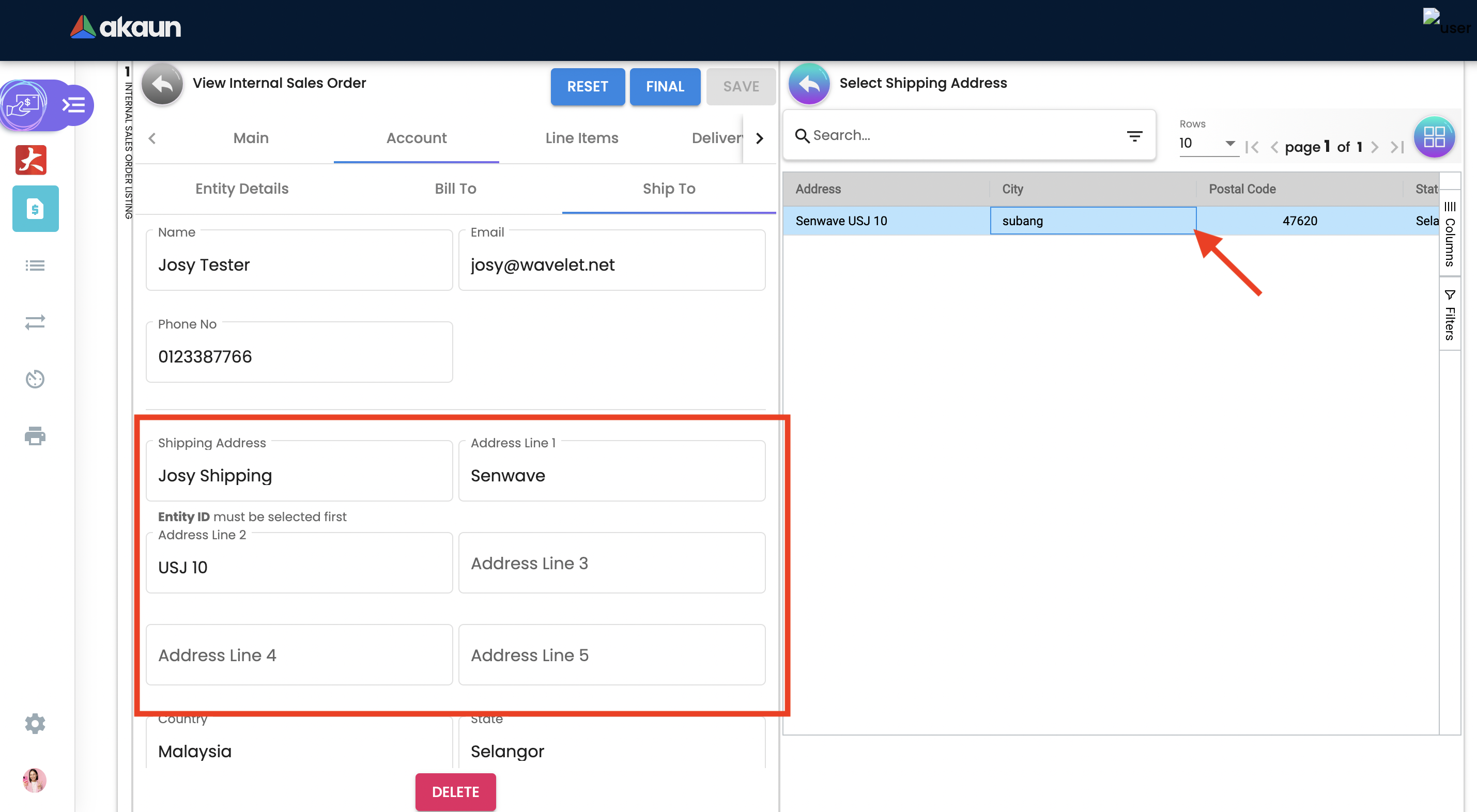Toggle the Filters side panel

[1450, 315]
